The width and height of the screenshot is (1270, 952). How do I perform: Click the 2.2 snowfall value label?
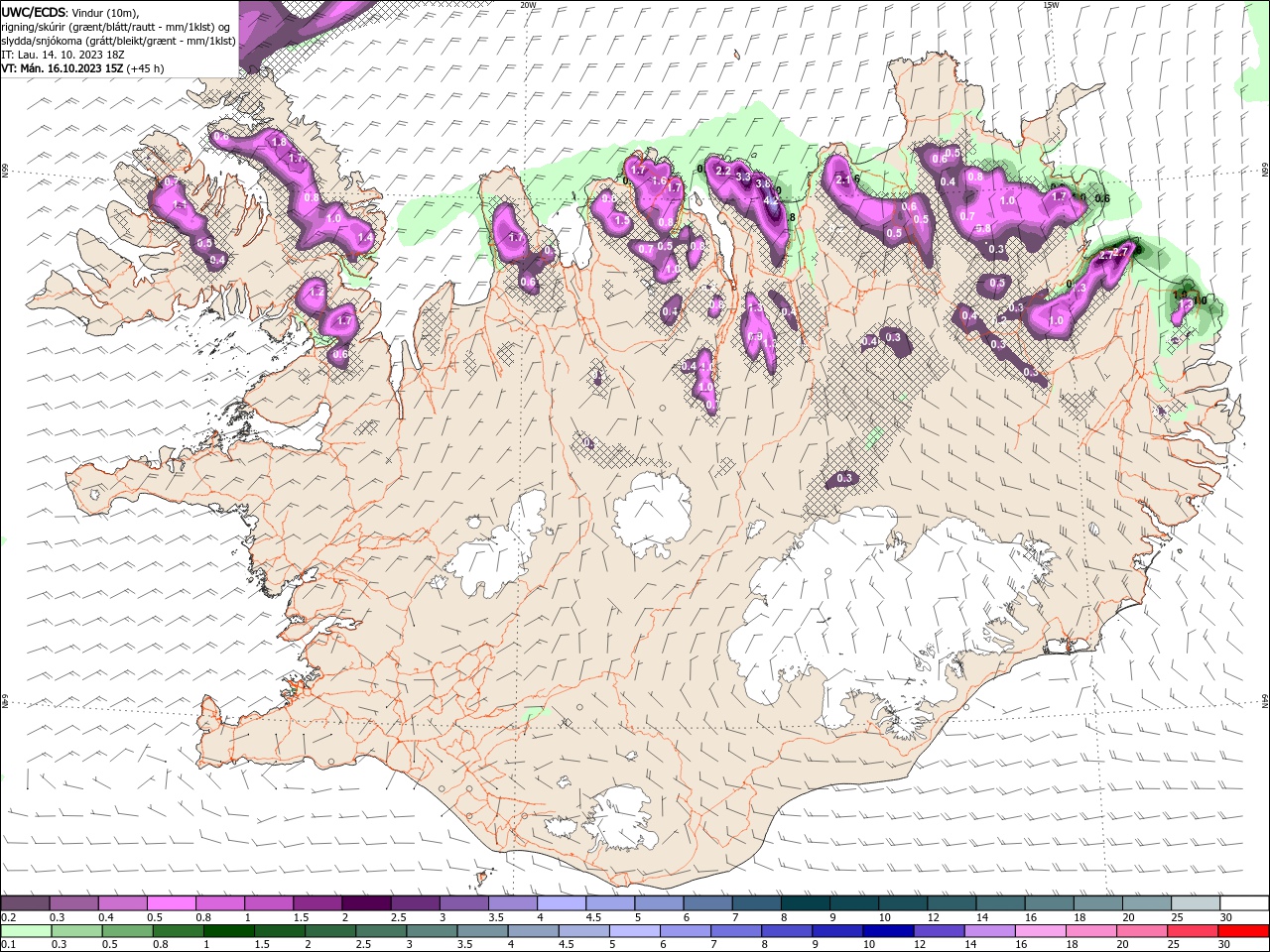[x=723, y=171]
